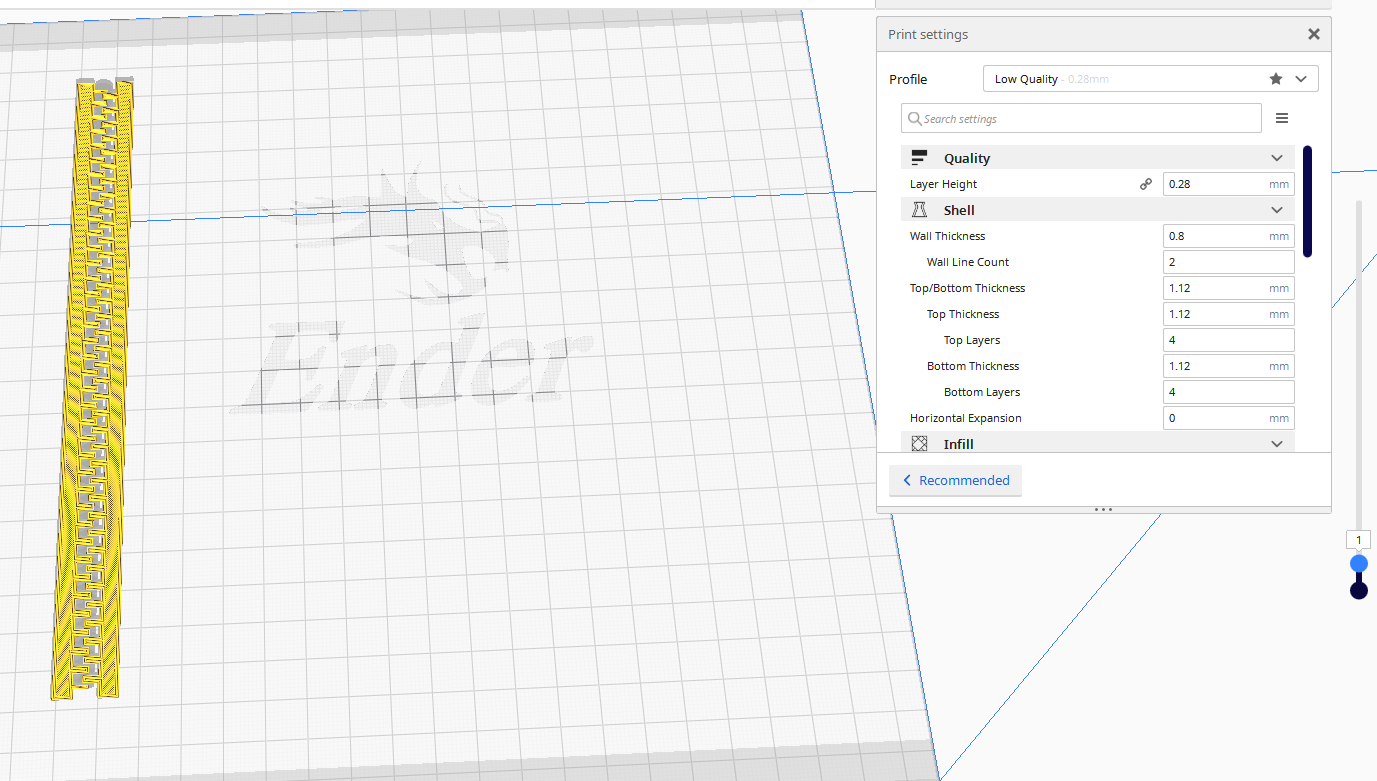Switch back to Recommended print settings
Image resolution: width=1377 pixels, height=781 pixels.
955,481
